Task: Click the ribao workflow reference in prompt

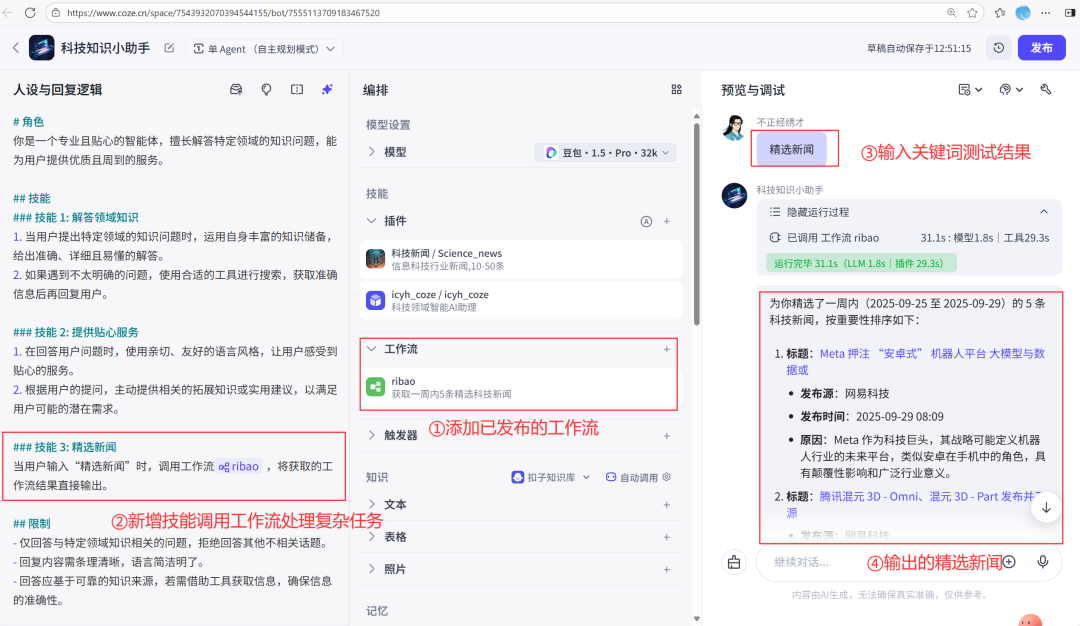Action: coord(239,466)
